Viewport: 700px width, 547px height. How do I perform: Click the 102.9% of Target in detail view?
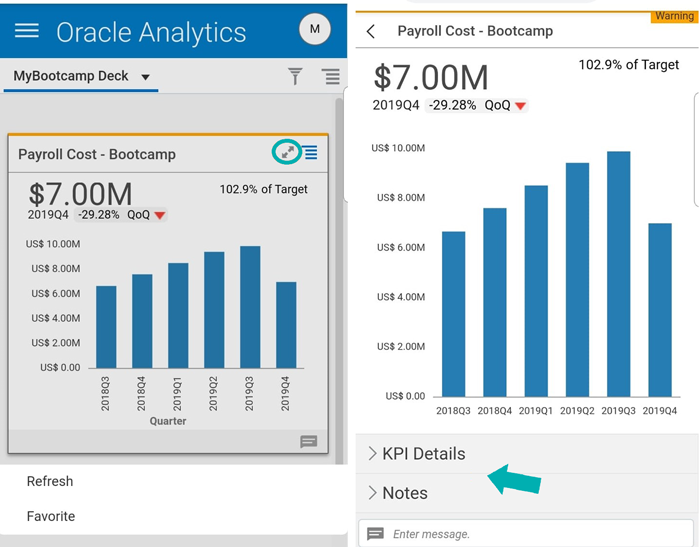coord(629,65)
